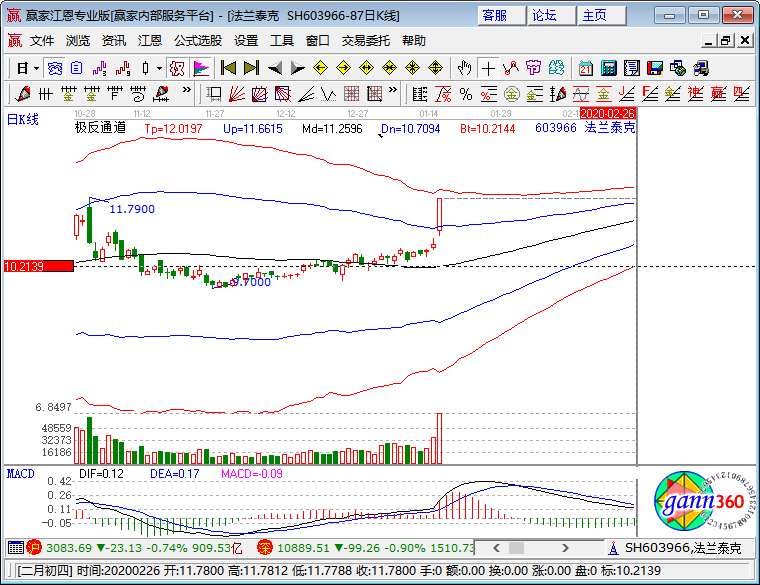Click the teal 经 icon
The image size is (760, 585).
[x=556, y=68]
